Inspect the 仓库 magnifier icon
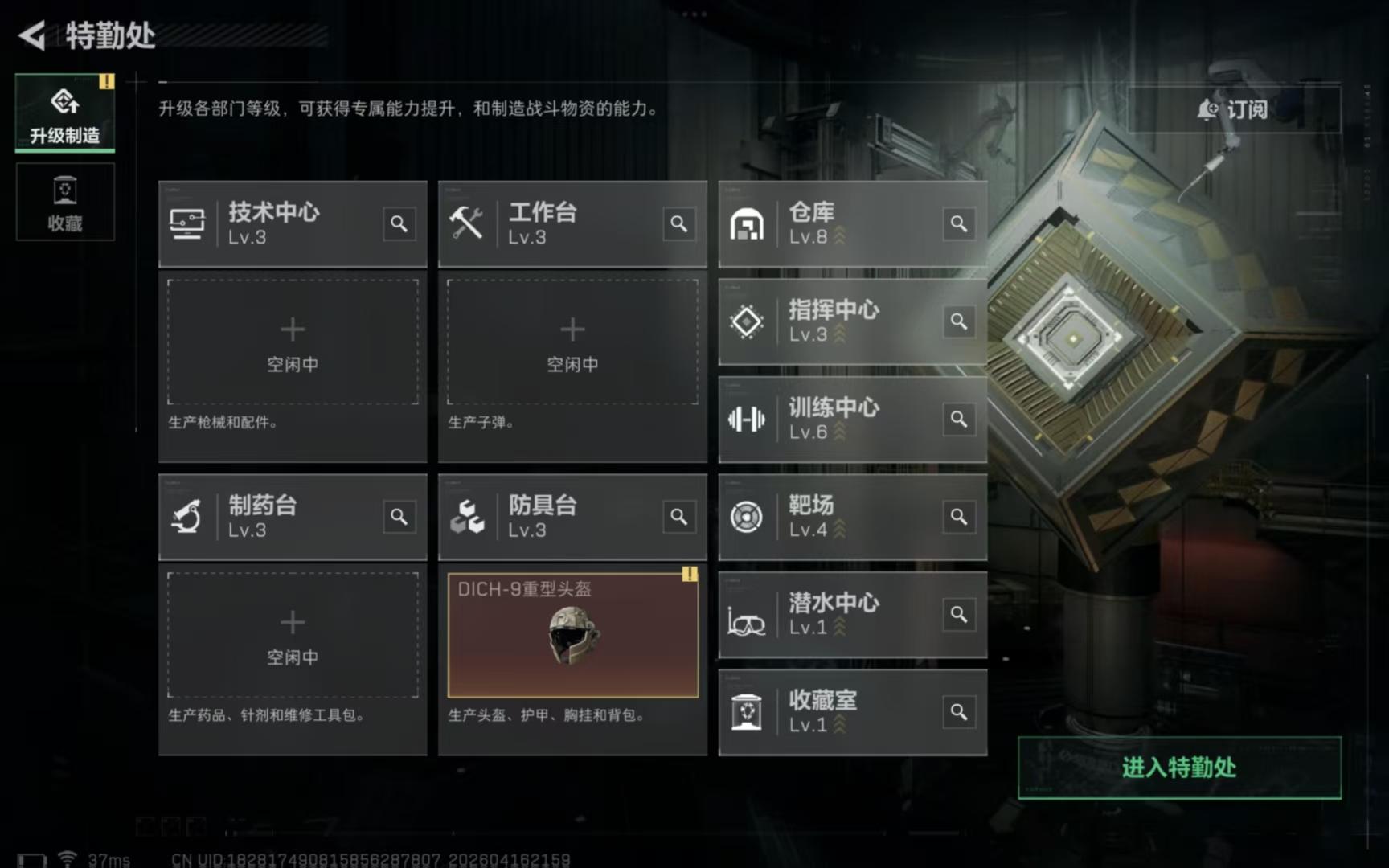 (958, 223)
